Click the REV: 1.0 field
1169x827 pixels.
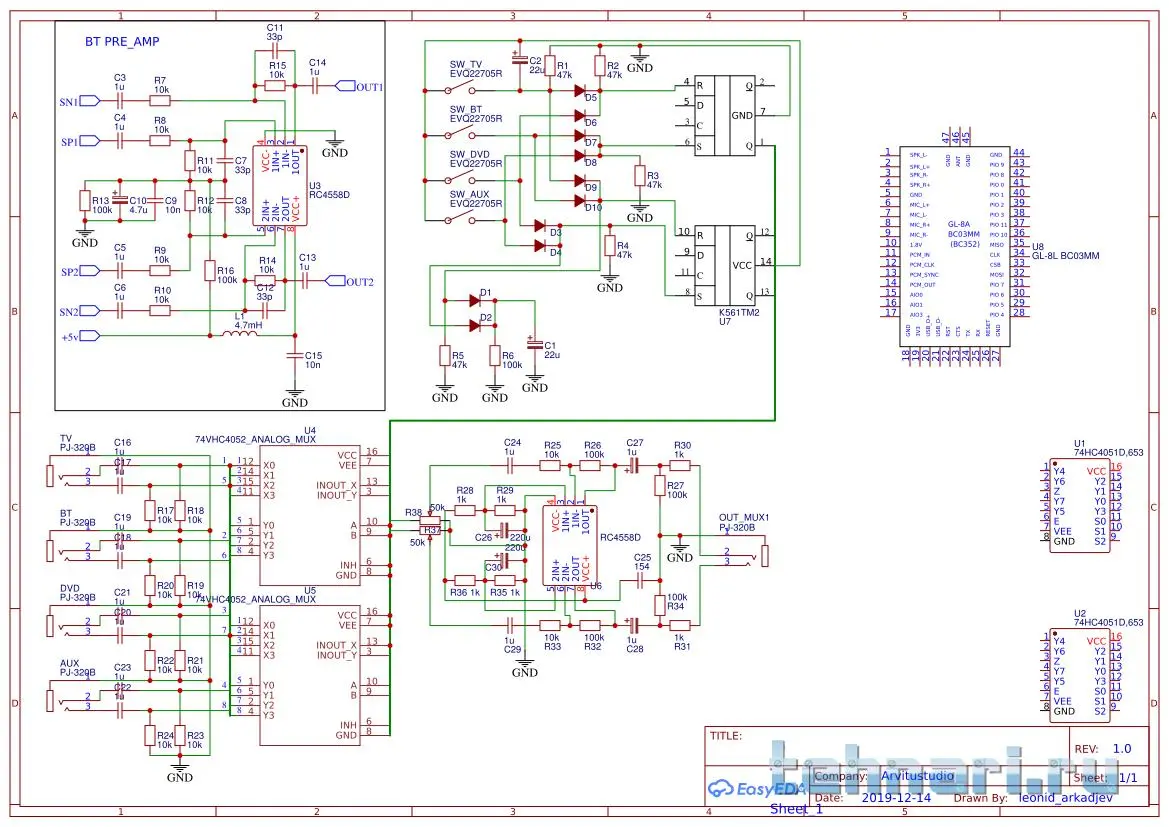point(1103,749)
